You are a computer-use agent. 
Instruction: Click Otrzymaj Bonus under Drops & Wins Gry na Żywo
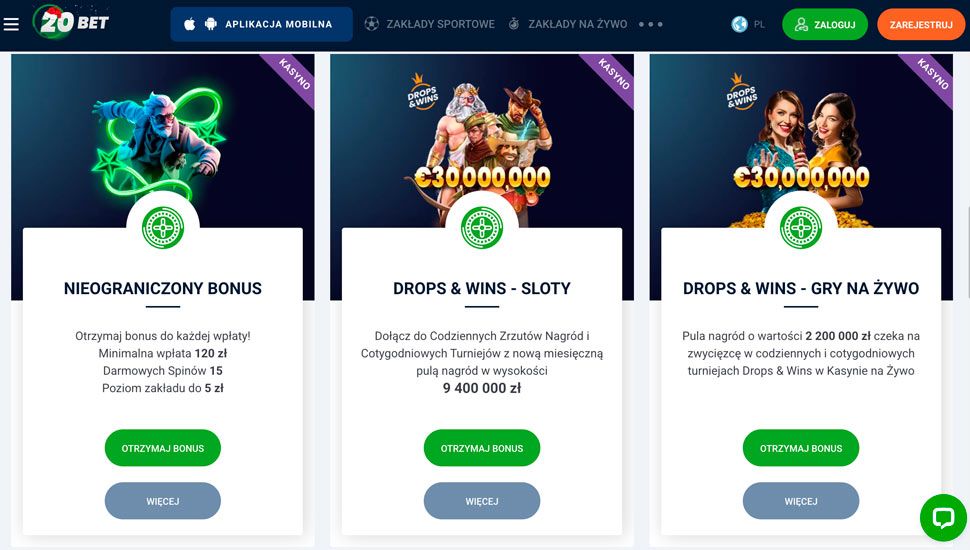tap(801, 448)
